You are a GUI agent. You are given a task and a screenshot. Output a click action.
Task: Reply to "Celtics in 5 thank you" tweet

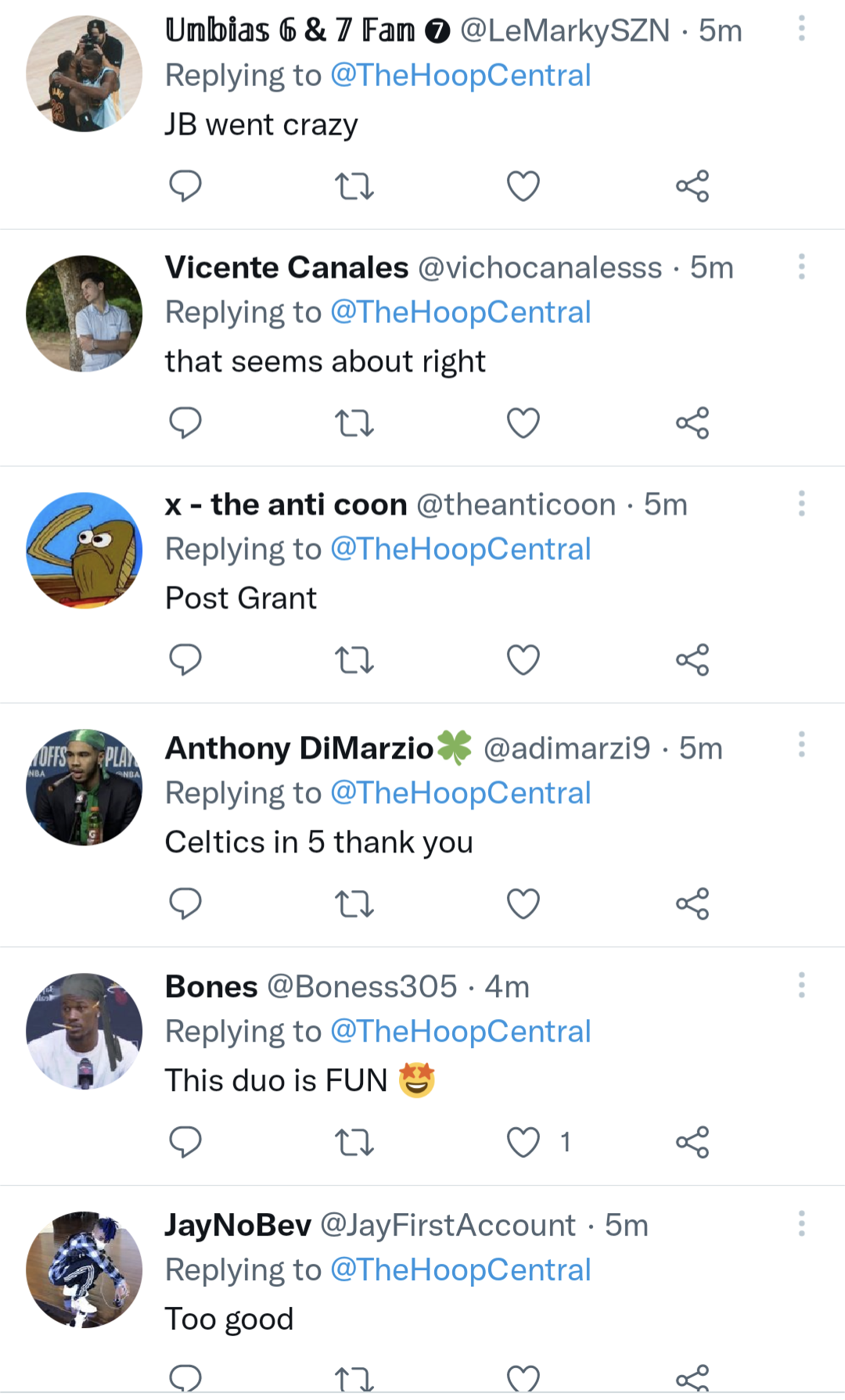pyautogui.click(x=185, y=904)
